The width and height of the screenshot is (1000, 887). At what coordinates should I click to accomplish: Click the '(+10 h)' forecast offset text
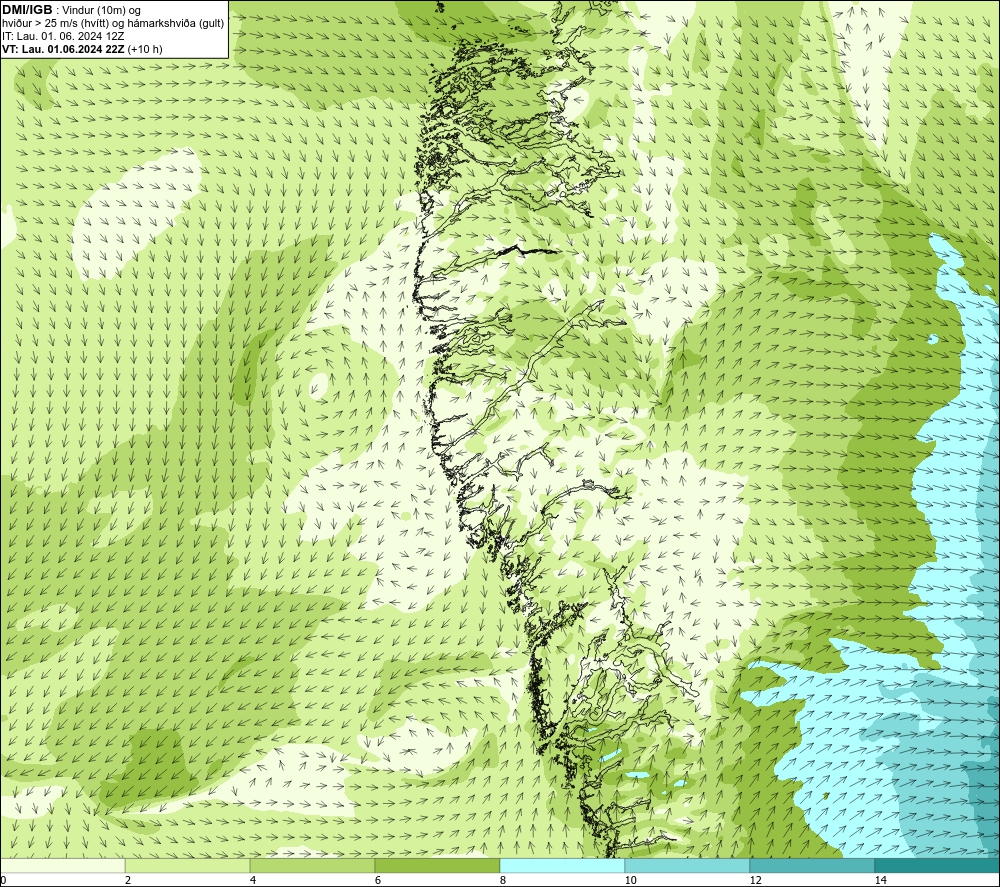tap(145, 49)
